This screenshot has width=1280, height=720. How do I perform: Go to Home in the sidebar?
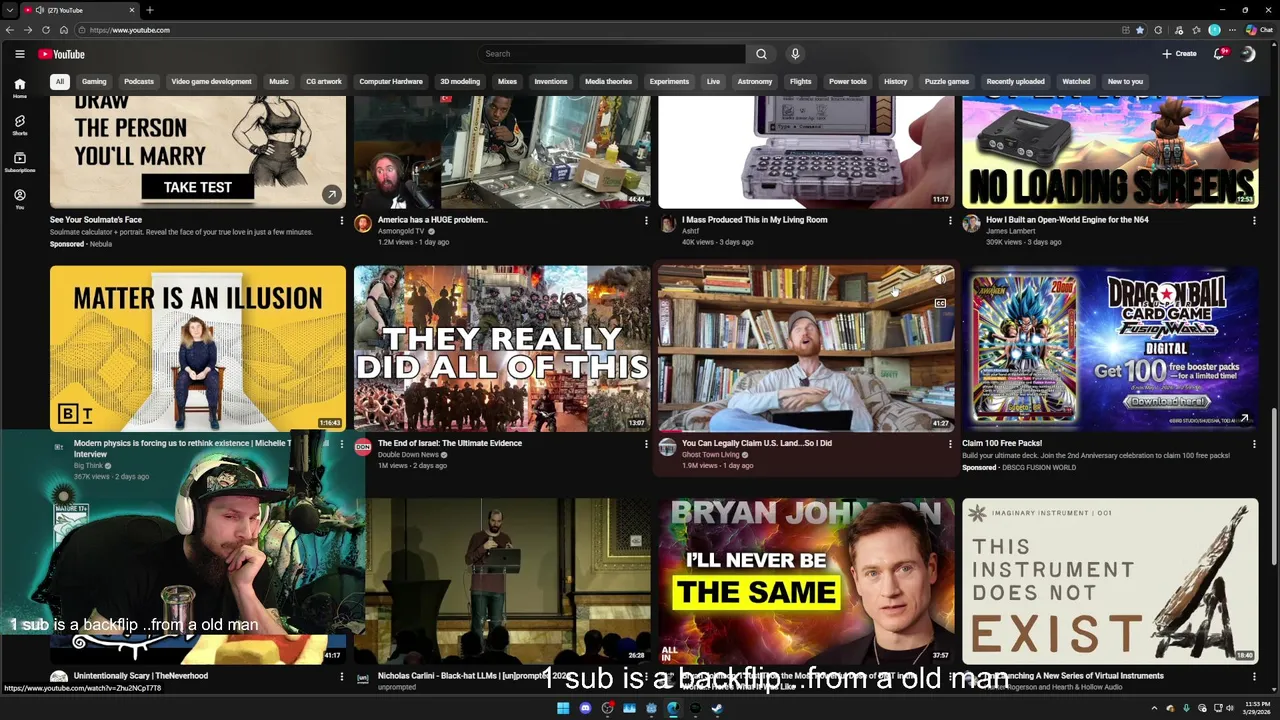click(x=19, y=89)
